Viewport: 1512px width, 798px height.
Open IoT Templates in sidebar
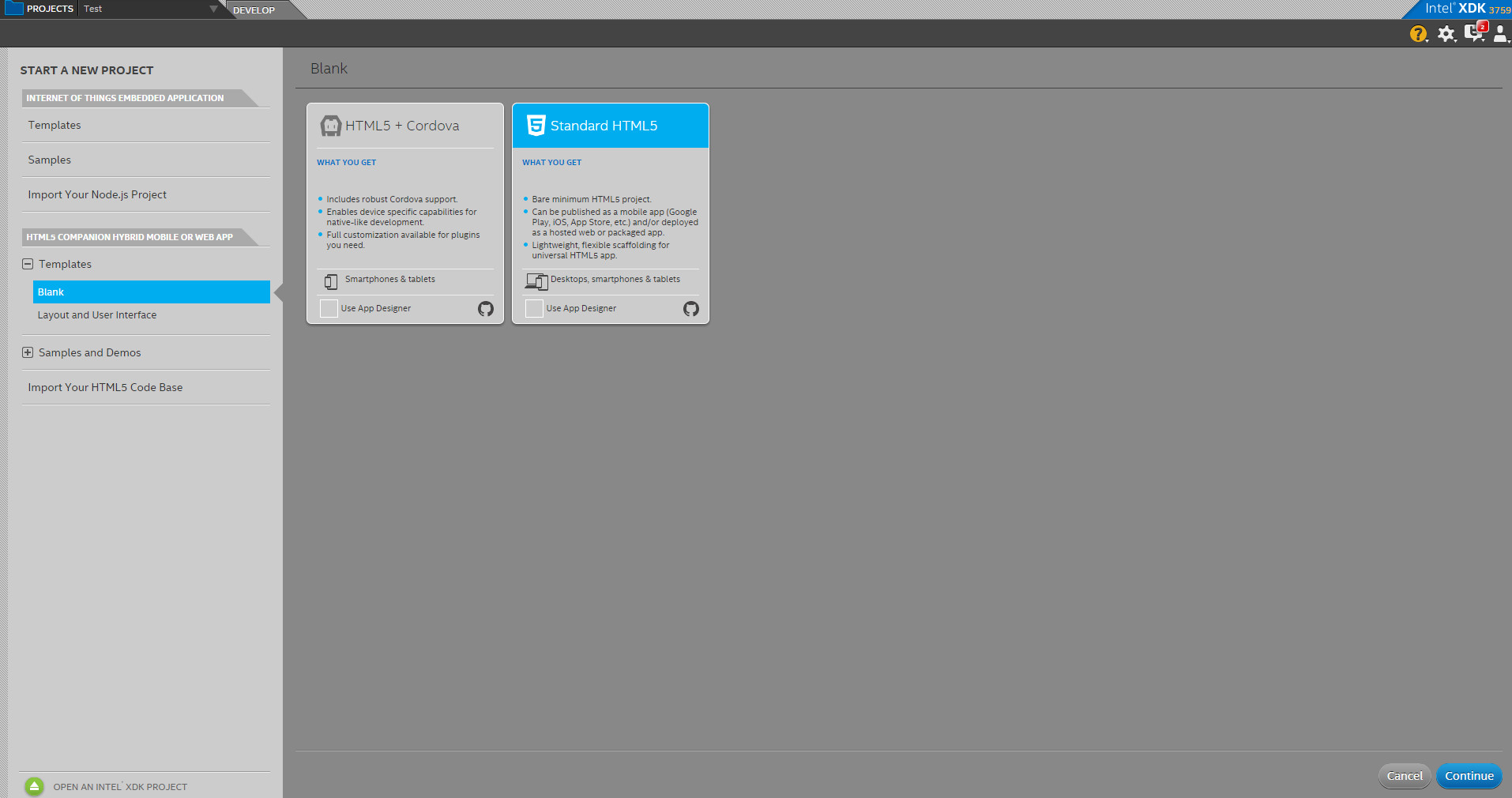click(55, 125)
